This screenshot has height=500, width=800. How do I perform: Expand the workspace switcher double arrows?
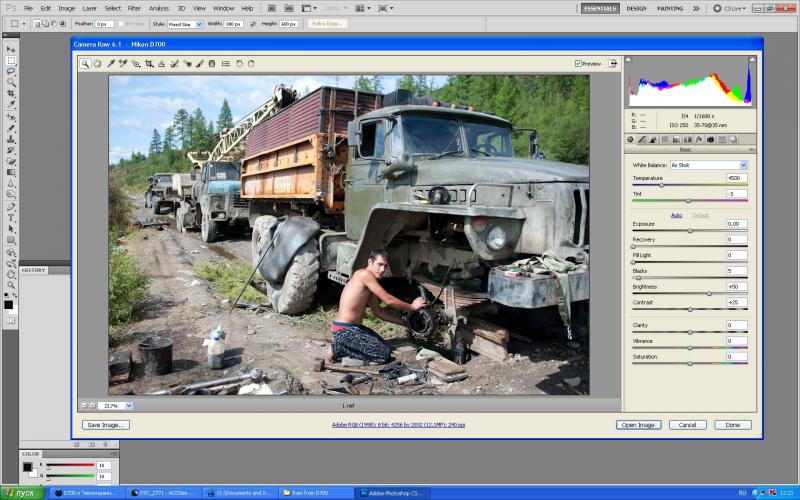696,9
